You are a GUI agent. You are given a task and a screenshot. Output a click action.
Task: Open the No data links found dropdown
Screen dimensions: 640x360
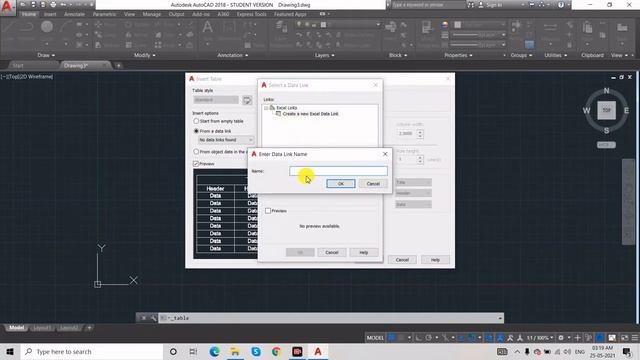pyautogui.click(x=226, y=140)
